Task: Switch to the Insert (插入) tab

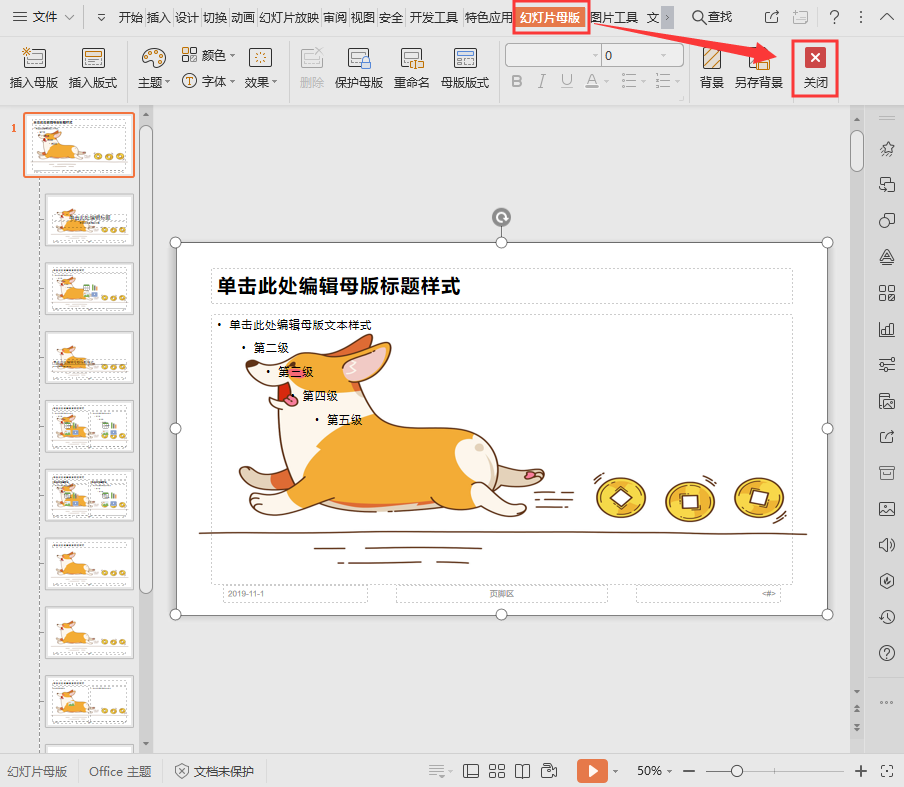Action: [158, 17]
